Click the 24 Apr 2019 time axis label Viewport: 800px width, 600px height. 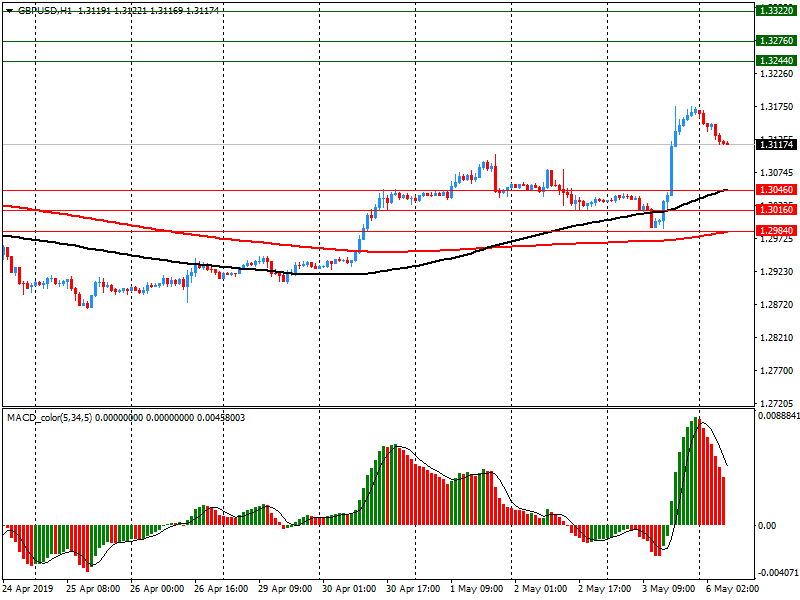coord(28,590)
